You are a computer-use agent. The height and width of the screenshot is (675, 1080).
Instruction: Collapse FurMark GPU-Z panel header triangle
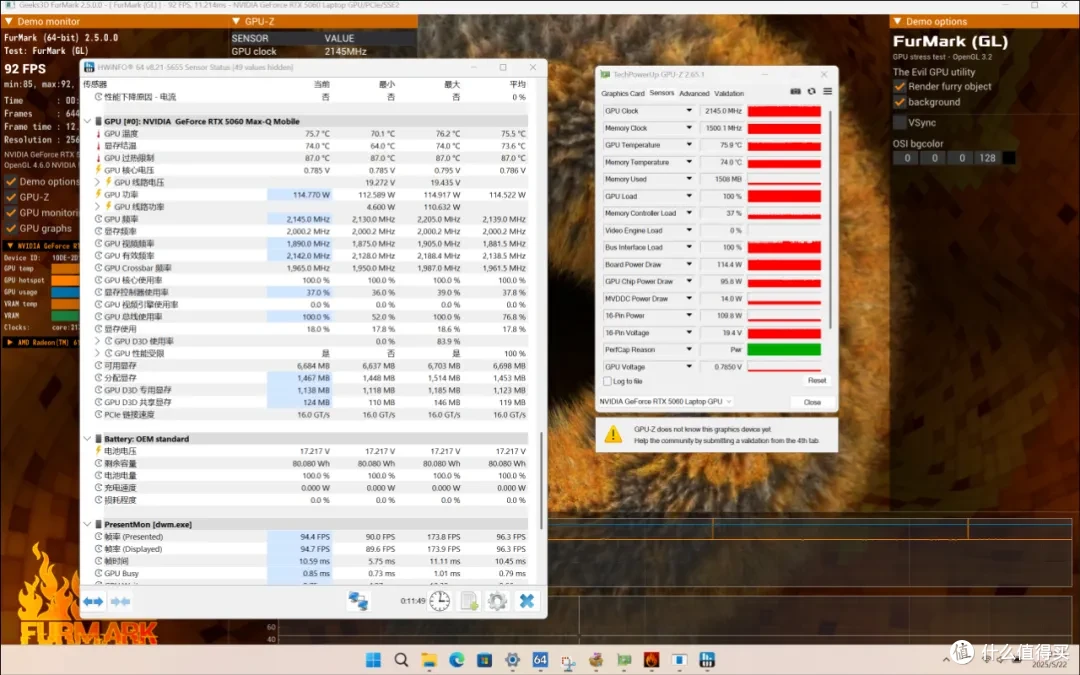(x=236, y=21)
